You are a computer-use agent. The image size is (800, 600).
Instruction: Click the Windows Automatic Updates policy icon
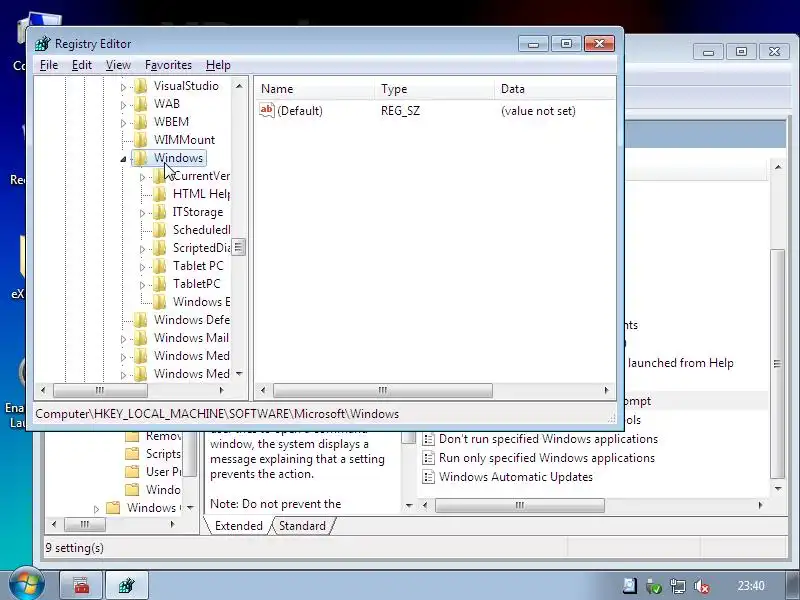coord(429,477)
